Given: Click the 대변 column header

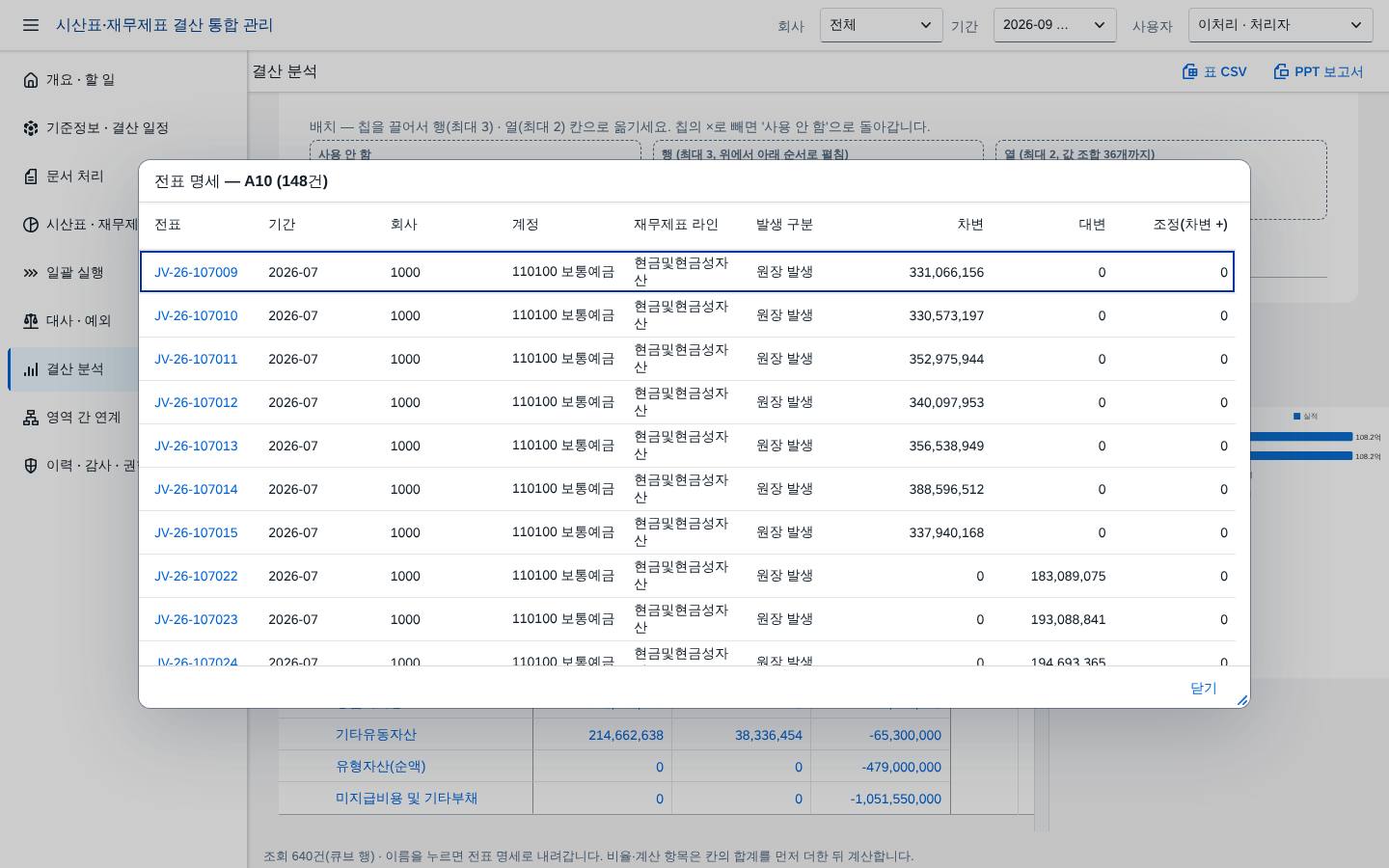Looking at the screenshot, I should pos(1092,225).
